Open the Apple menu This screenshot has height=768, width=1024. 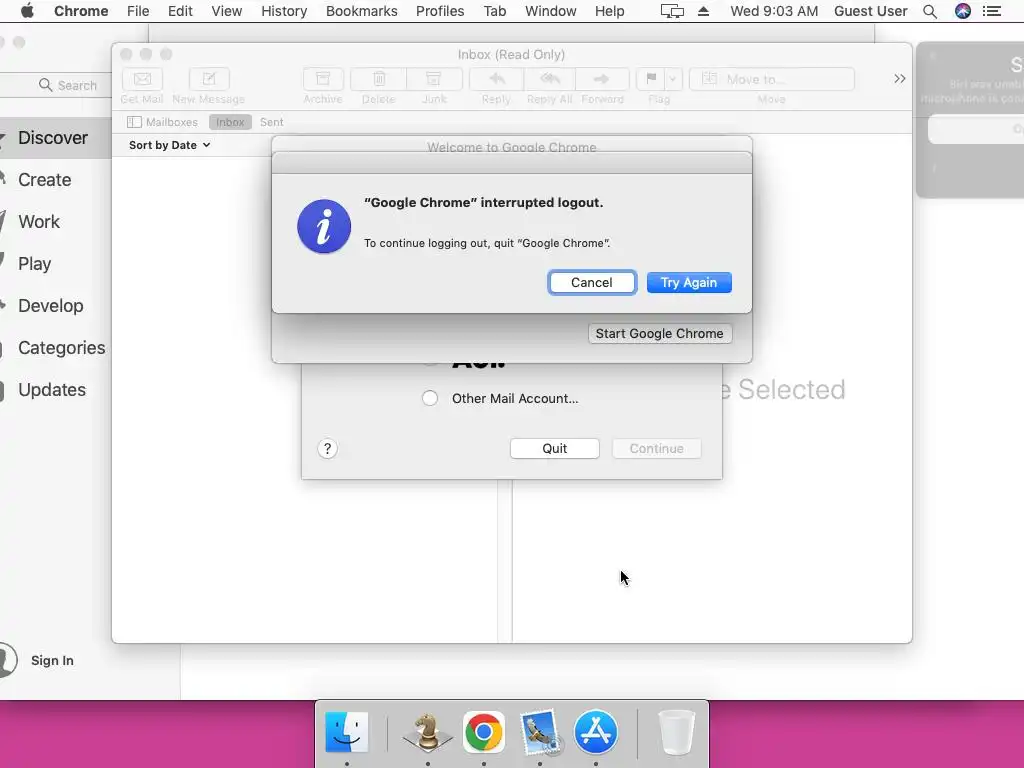click(27, 11)
